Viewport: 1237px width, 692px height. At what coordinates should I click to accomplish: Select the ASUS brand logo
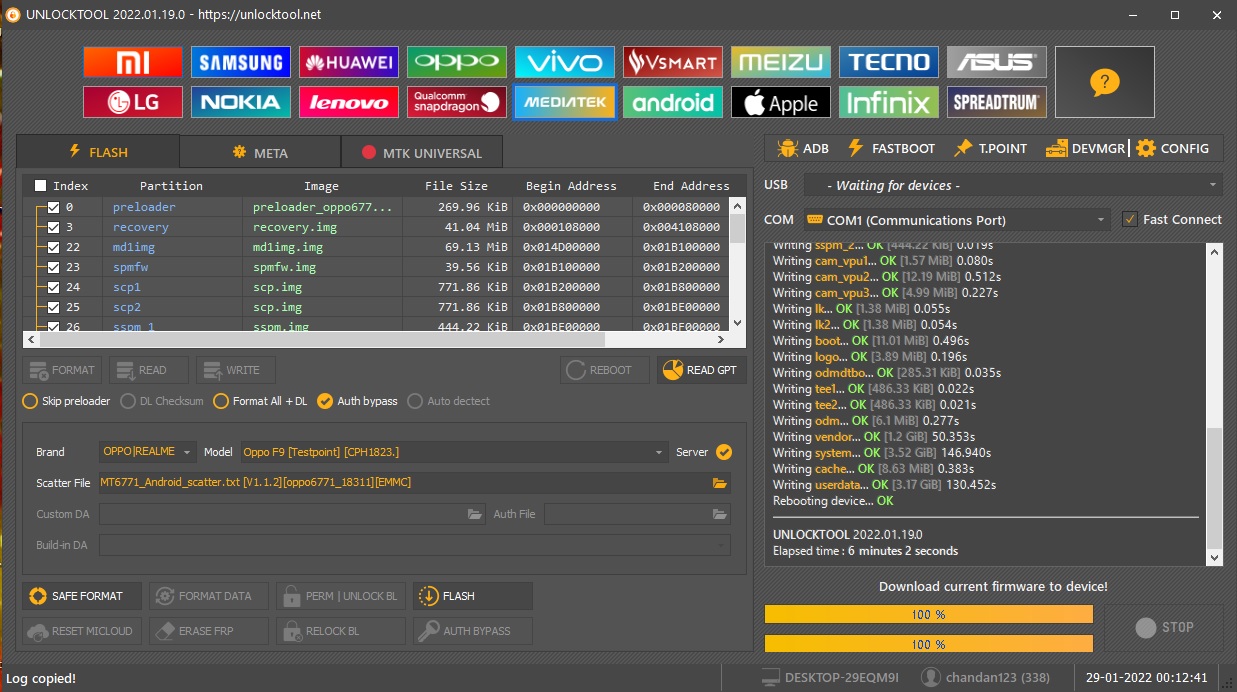[997, 62]
